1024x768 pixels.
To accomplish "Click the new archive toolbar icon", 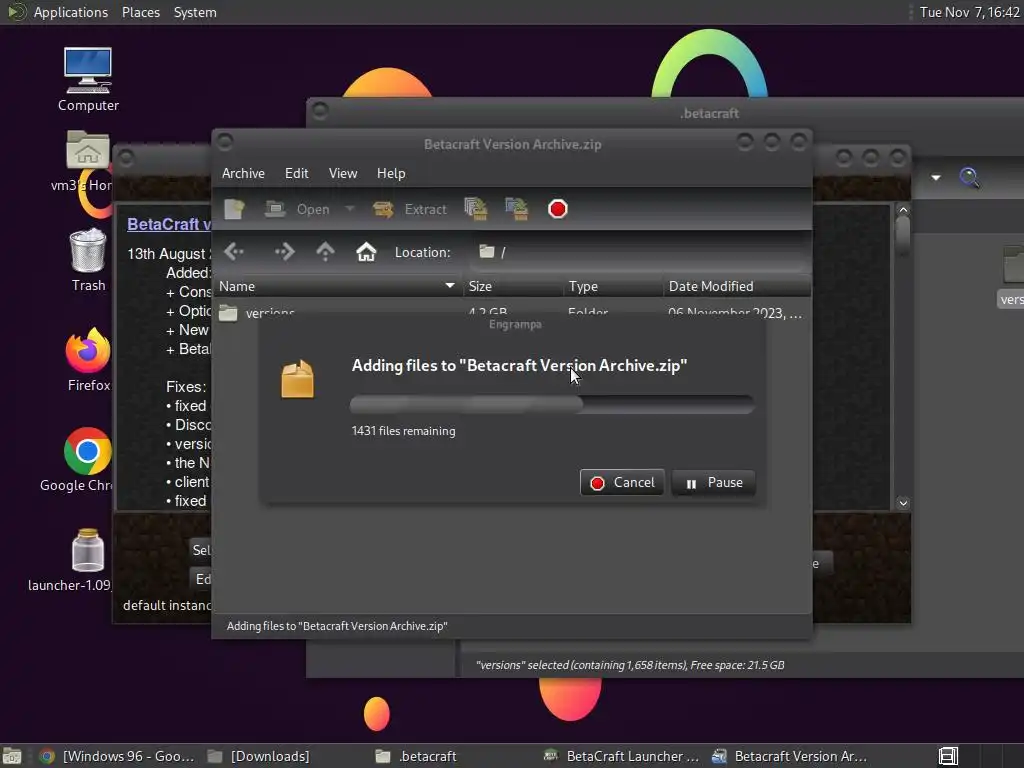I will click(234, 209).
